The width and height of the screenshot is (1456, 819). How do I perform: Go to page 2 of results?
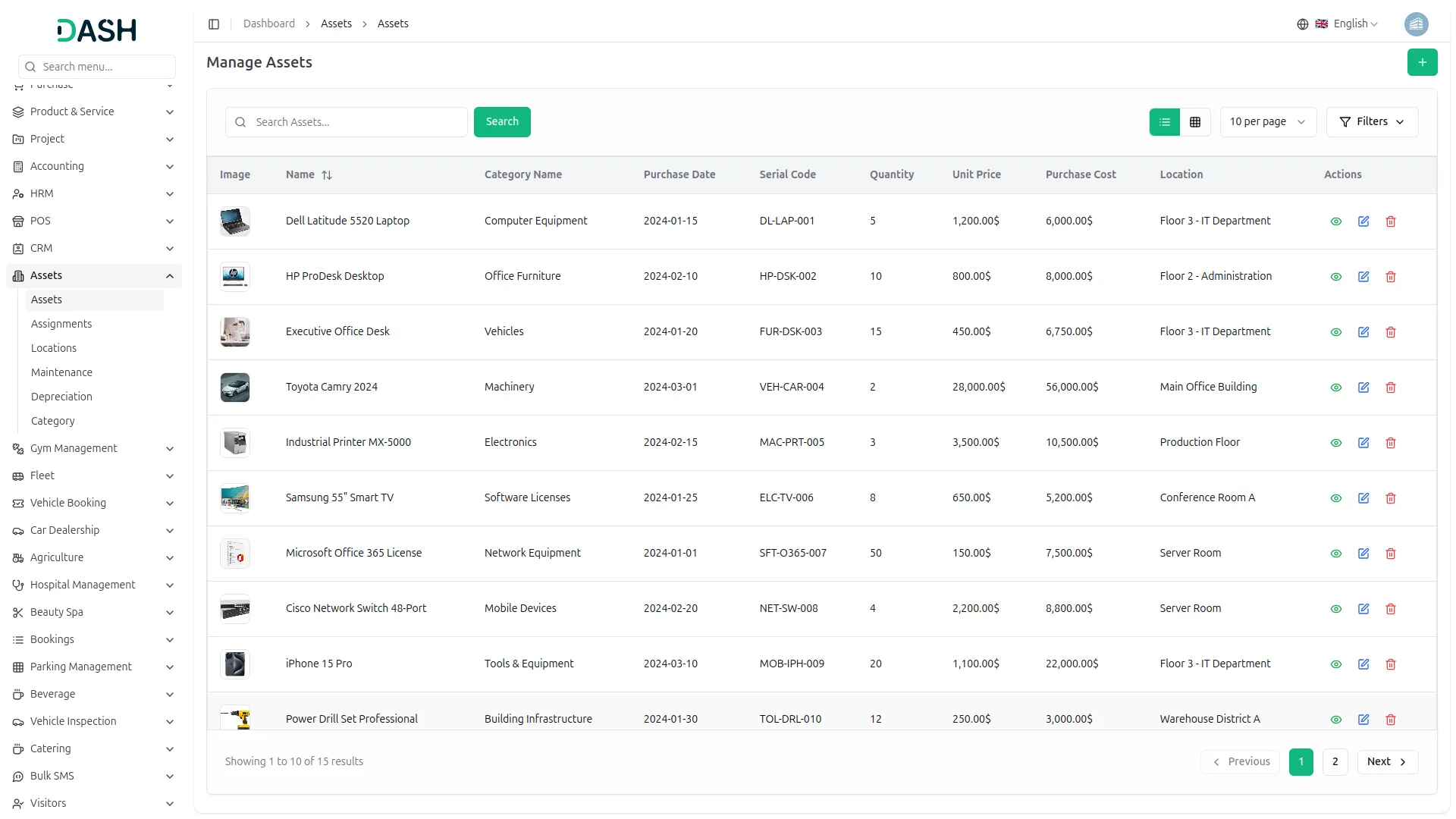pos(1334,761)
